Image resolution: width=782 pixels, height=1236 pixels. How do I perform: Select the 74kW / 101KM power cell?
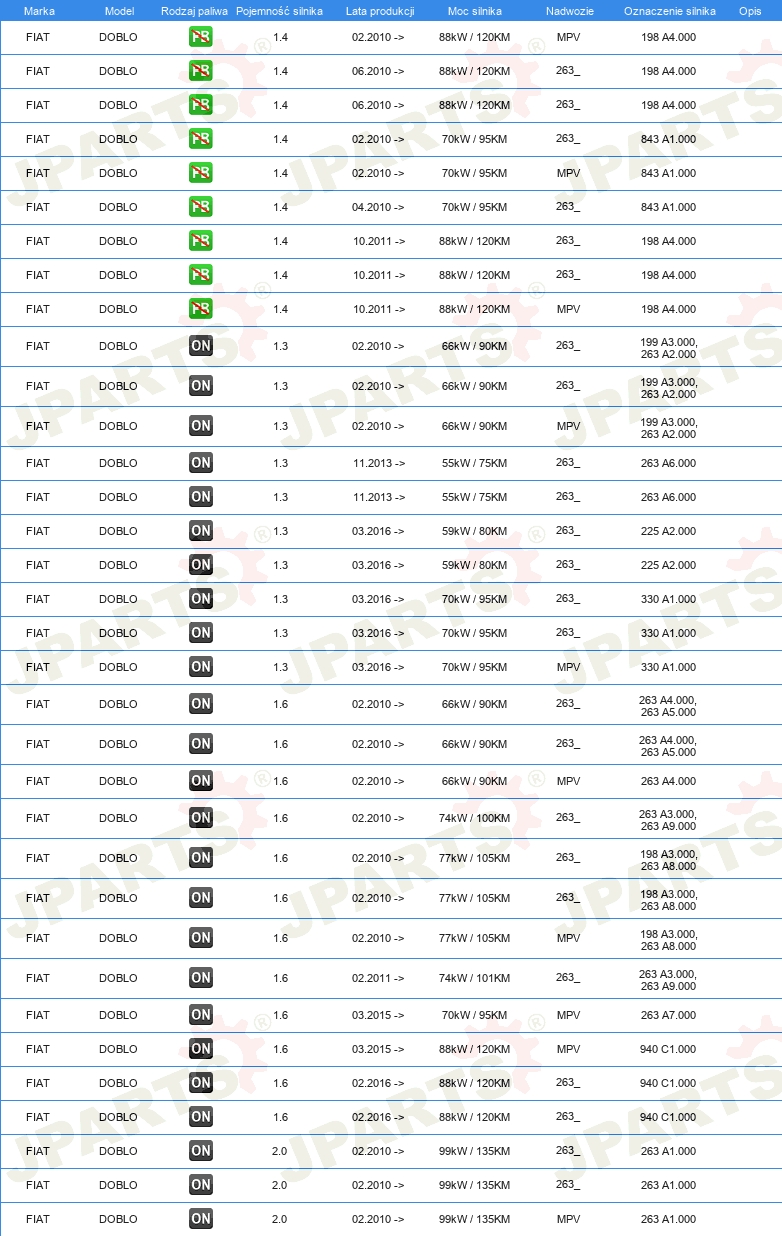[x=475, y=978]
